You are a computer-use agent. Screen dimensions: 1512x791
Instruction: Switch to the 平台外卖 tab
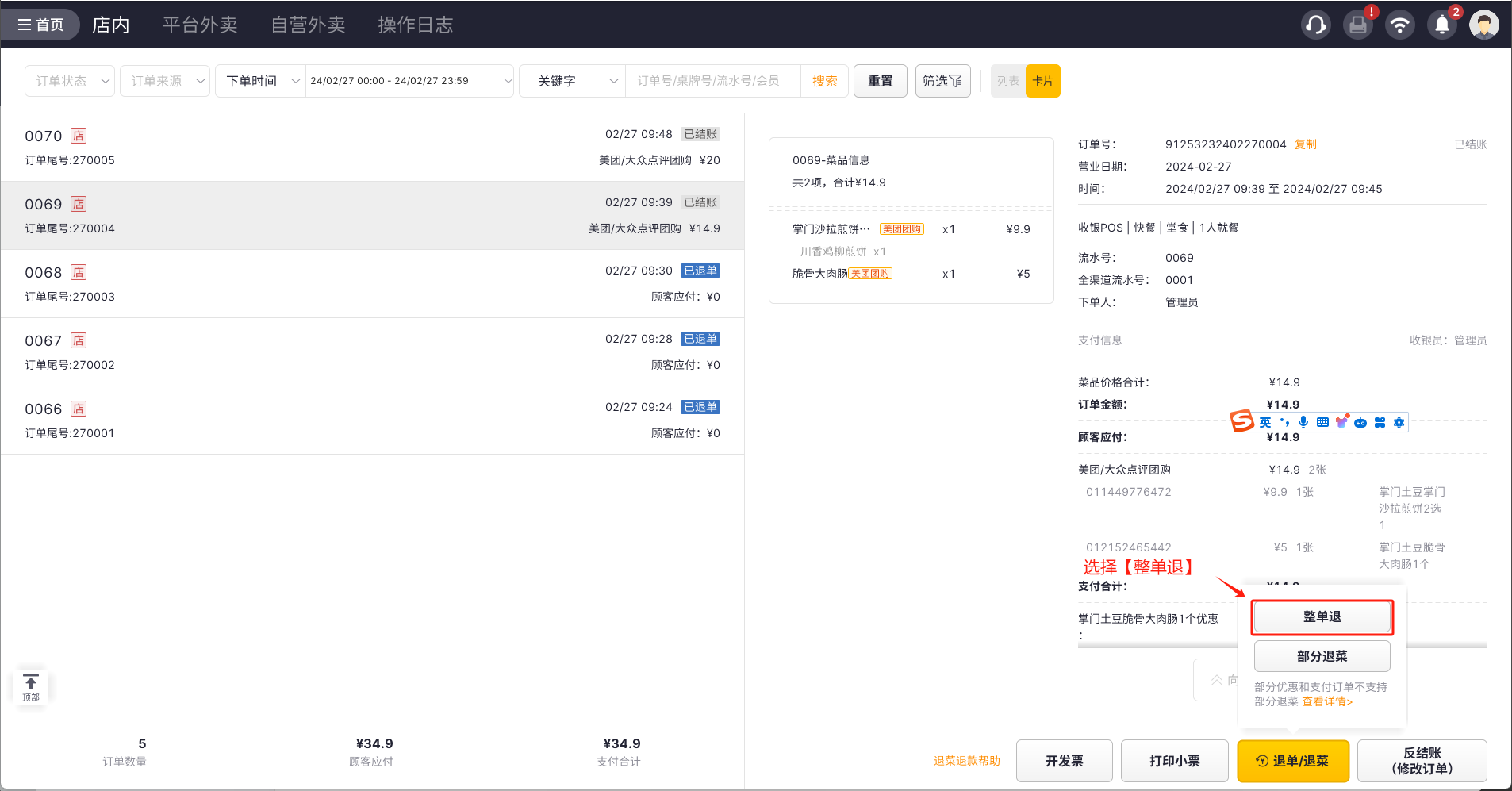coord(200,25)
